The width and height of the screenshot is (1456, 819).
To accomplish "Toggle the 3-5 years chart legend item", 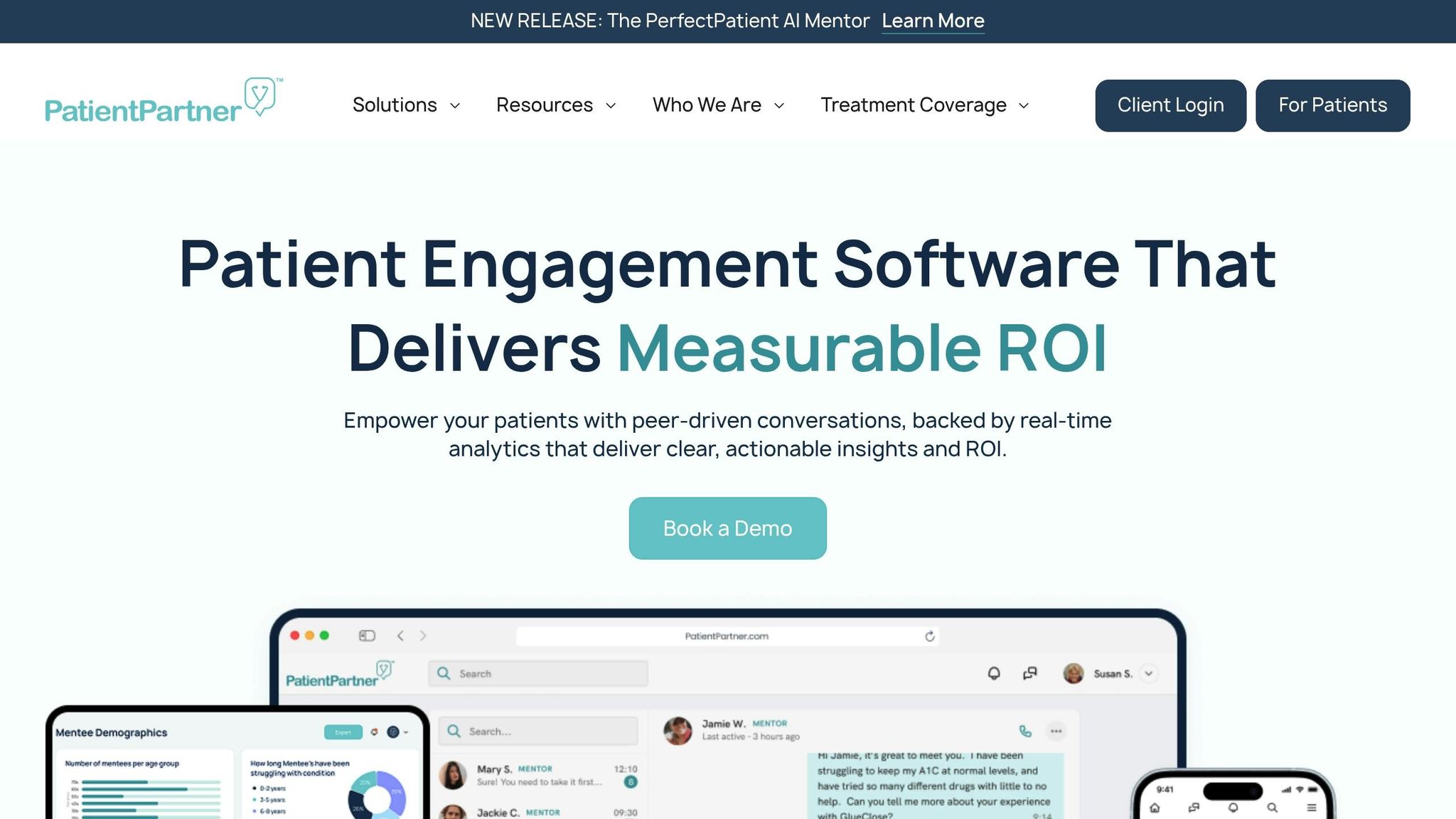I will [272, 800].
